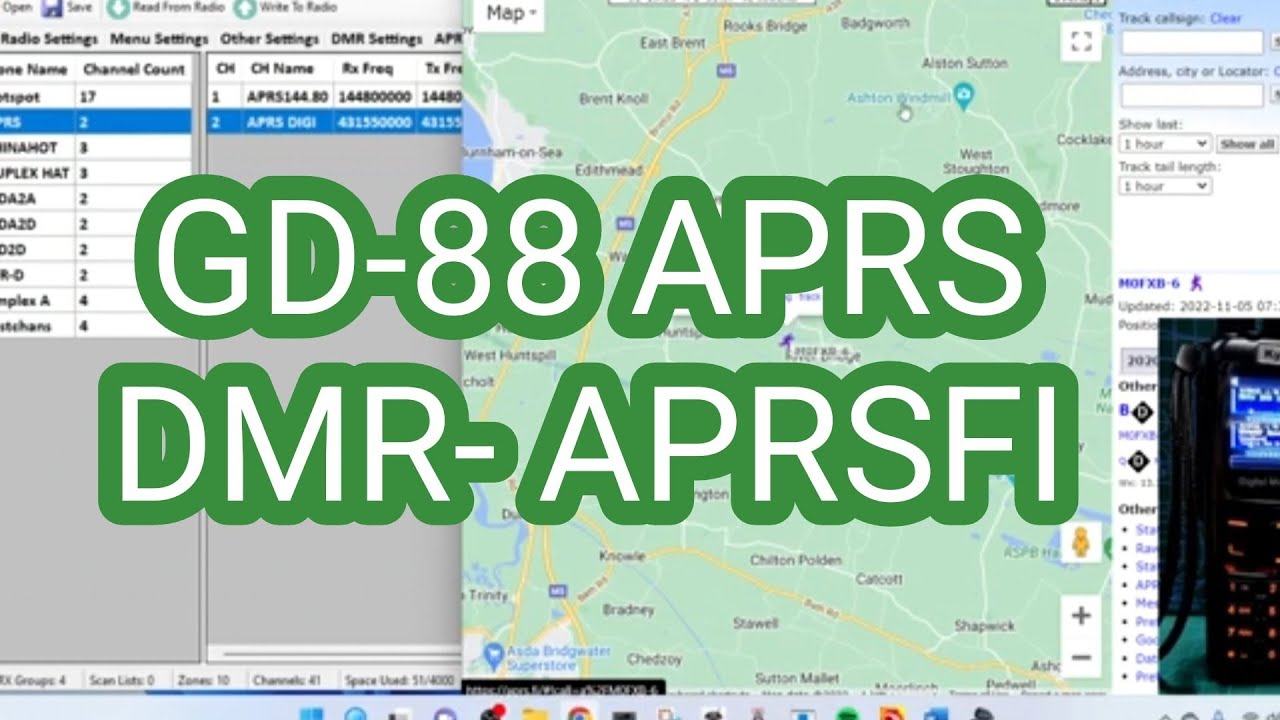Click the Read From Radio toolbar button
Viewport: 1280px width, 720px height.
(x=164, y=8)
